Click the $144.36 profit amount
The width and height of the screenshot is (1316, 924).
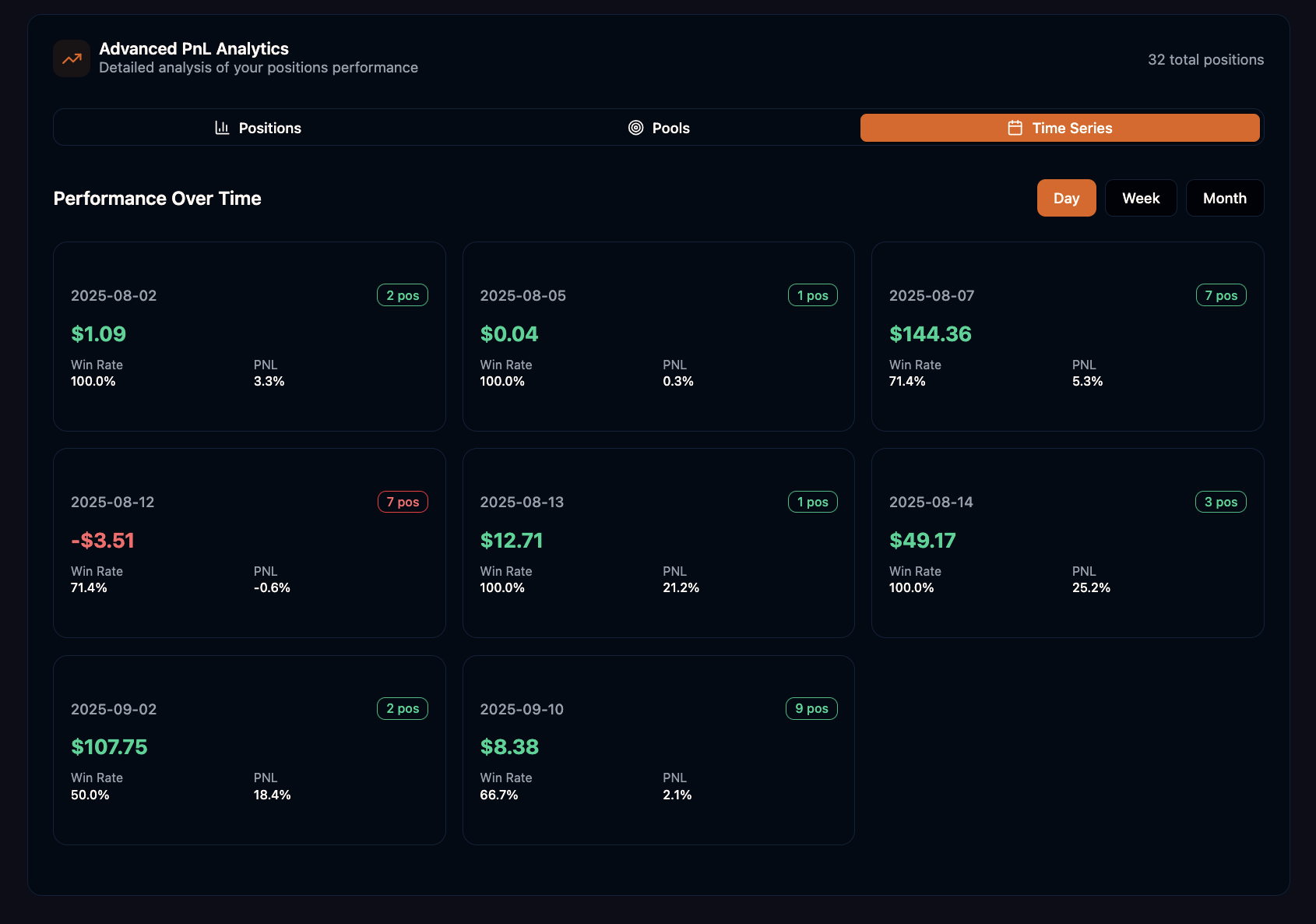(931, 333)
